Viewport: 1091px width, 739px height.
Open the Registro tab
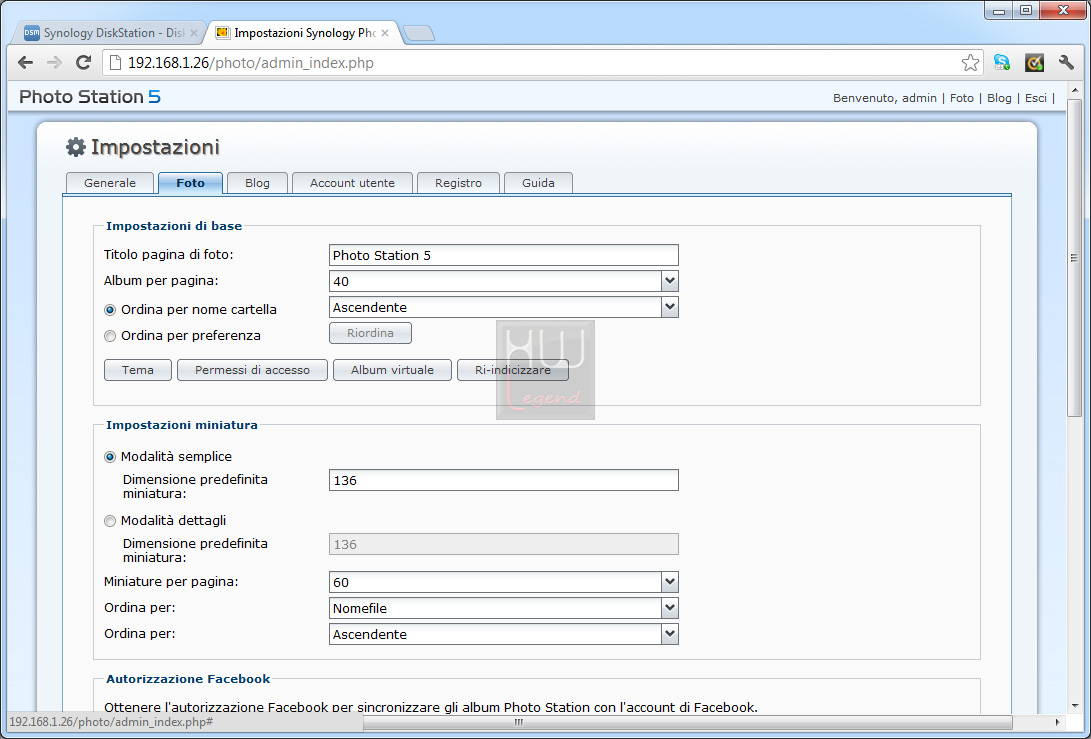pos(459,183)
